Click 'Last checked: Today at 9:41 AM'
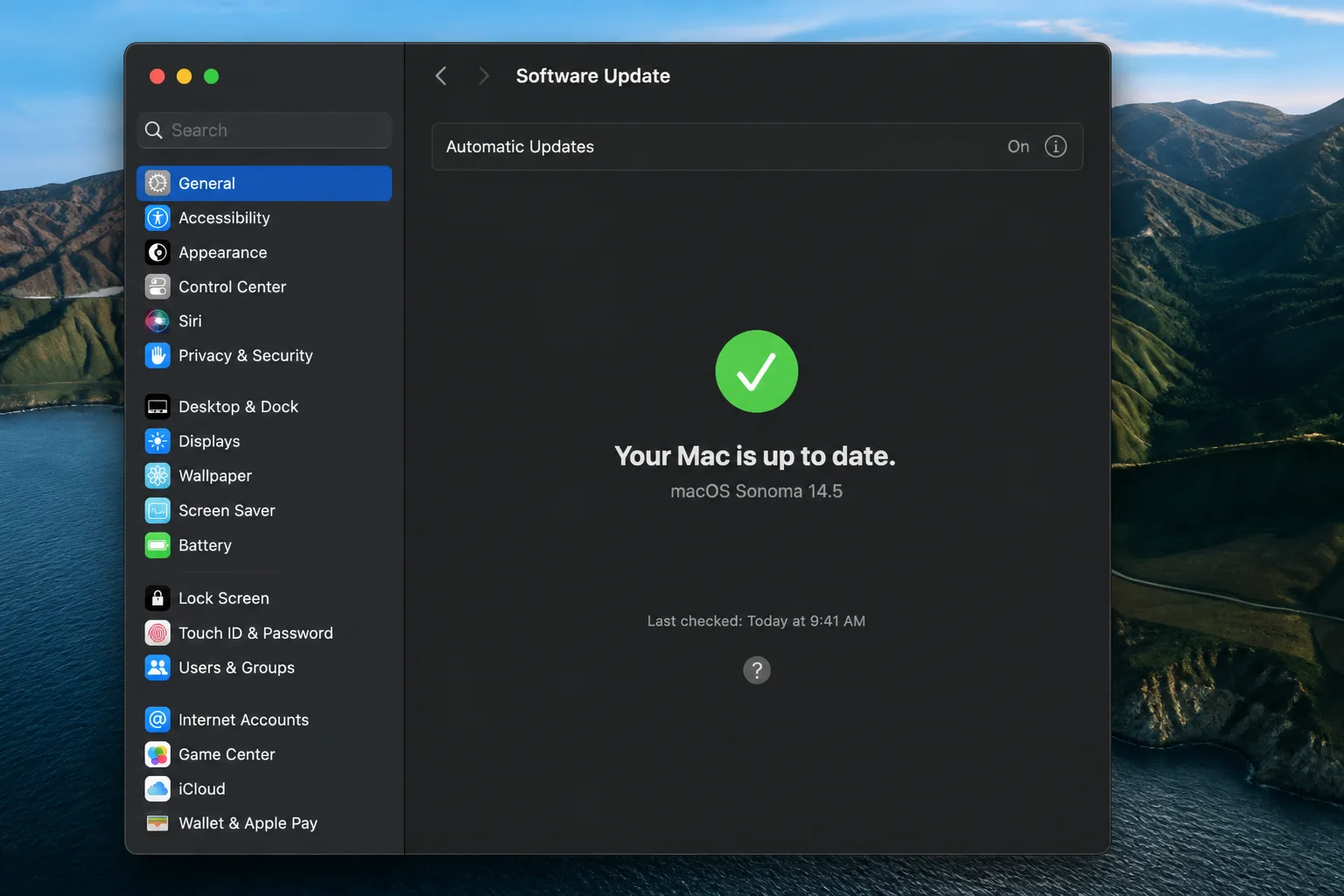The height and width of the screenshot is (896, 1344). 756,621
